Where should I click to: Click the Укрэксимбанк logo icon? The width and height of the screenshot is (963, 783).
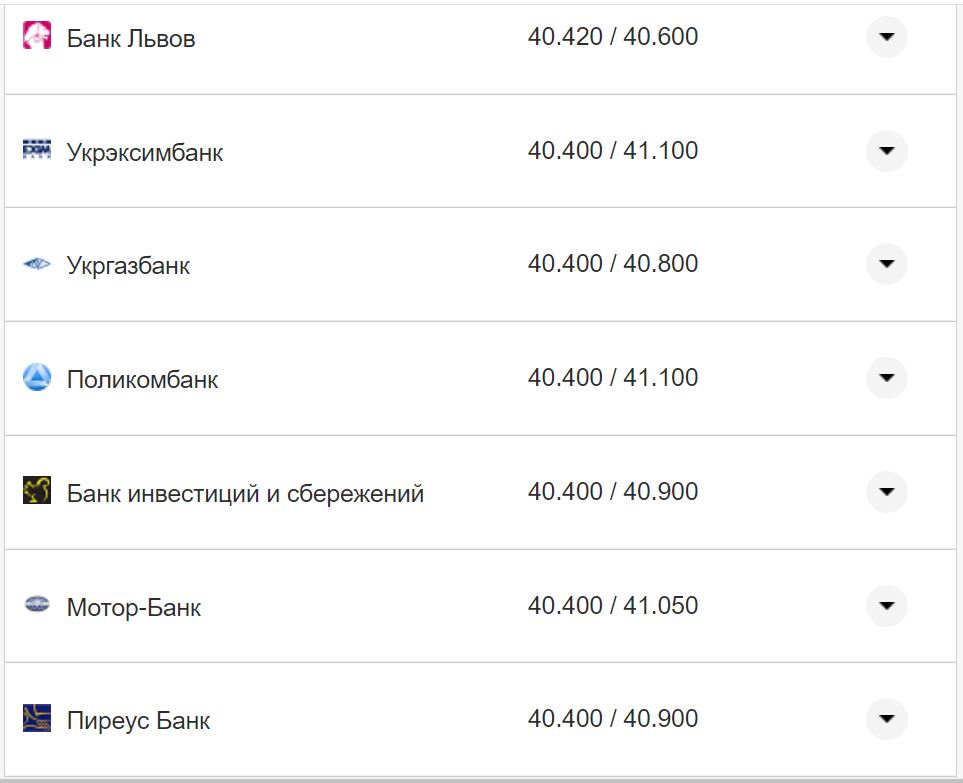click(37, 150)
